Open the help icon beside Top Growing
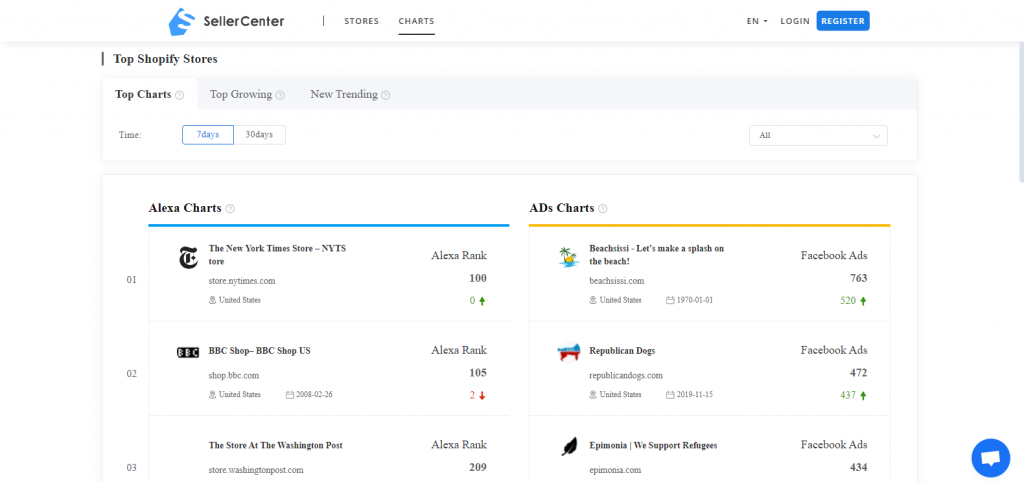The height and width of the screenshot is (482, 1024). pos(280,95)
